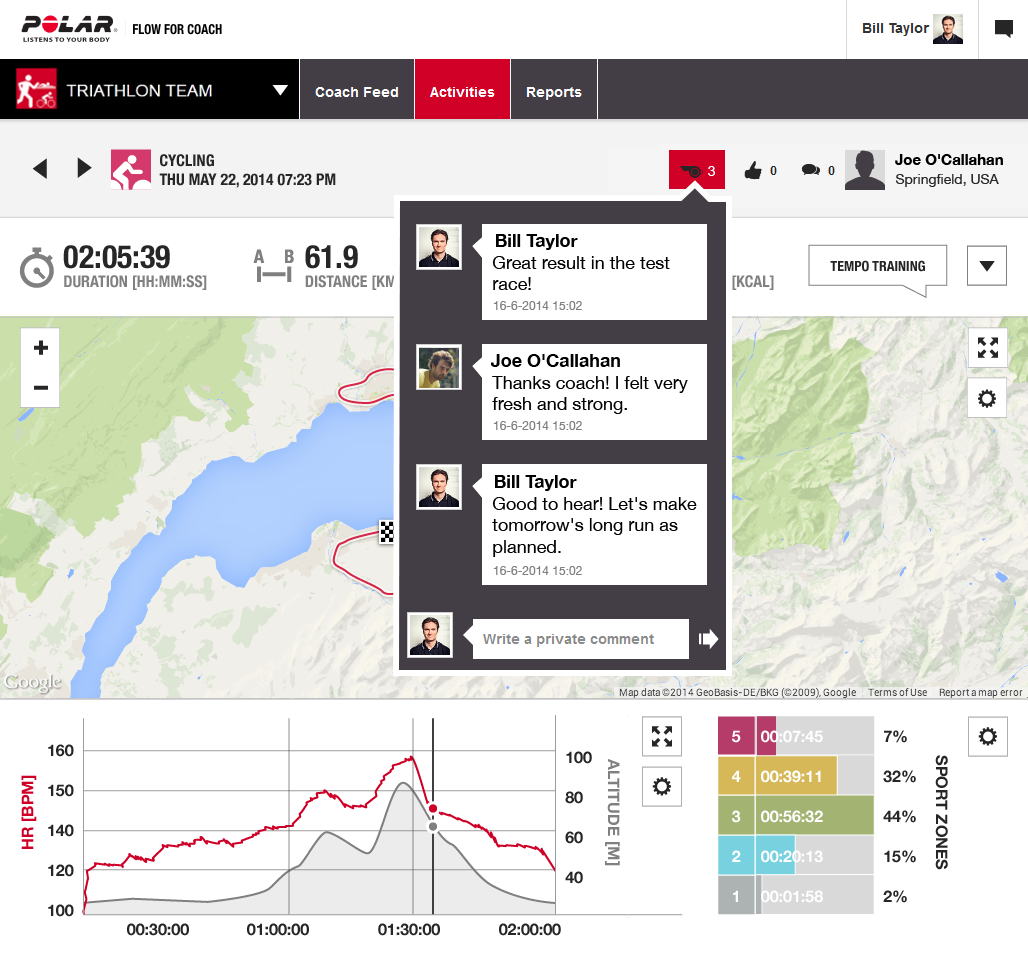Click the red whistle coach comments icon
Viewport: 1028px width, 976px height.
pyautogui.click(x=696, y=170)
